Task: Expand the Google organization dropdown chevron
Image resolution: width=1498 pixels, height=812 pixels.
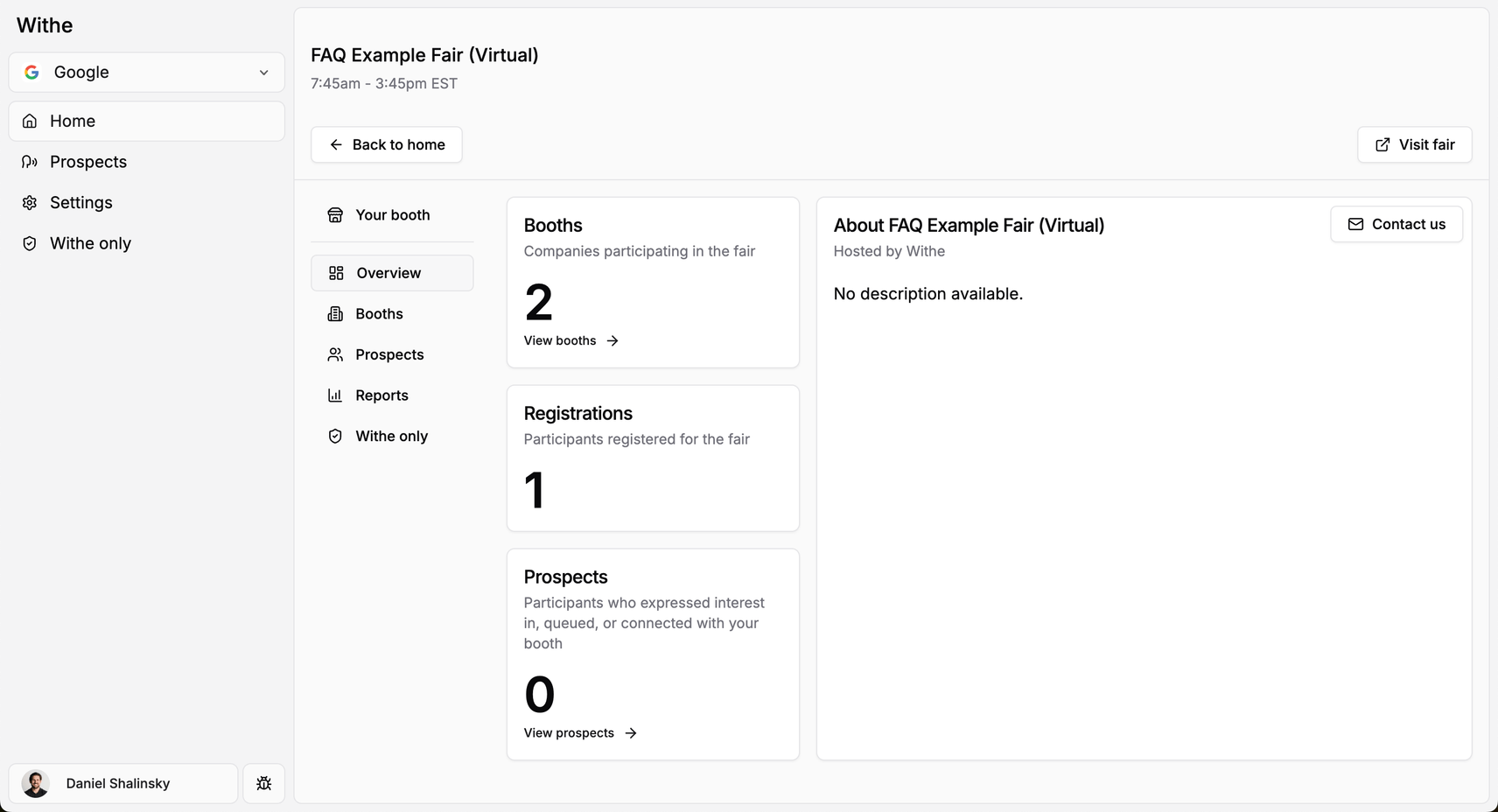Action: pos(263,73)
